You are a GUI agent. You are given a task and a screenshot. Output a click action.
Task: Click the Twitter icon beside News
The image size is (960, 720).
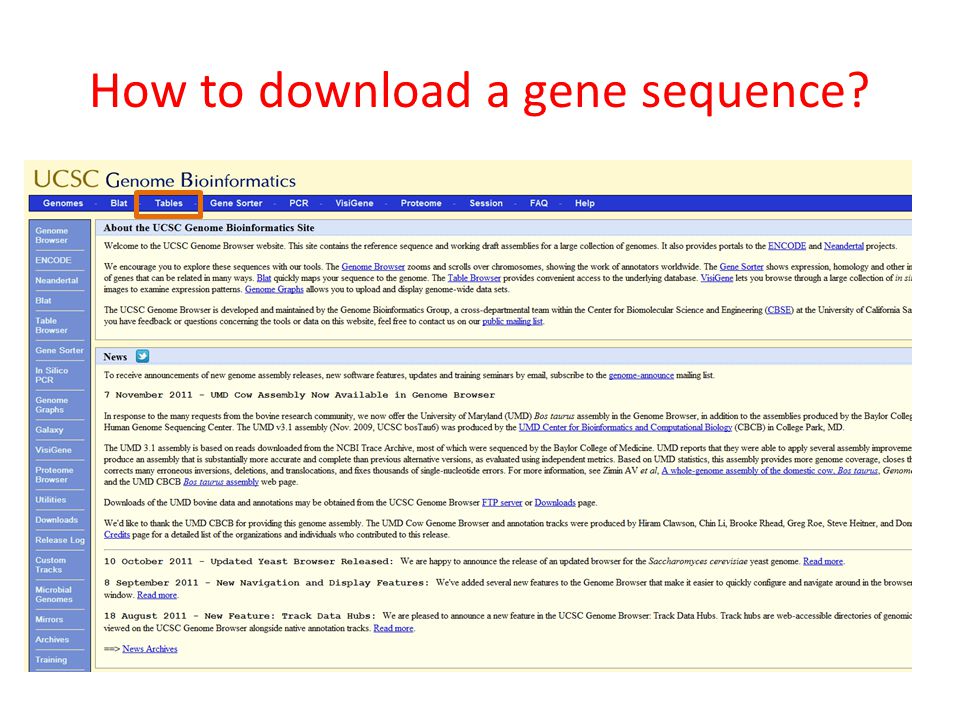coord(143,356)
